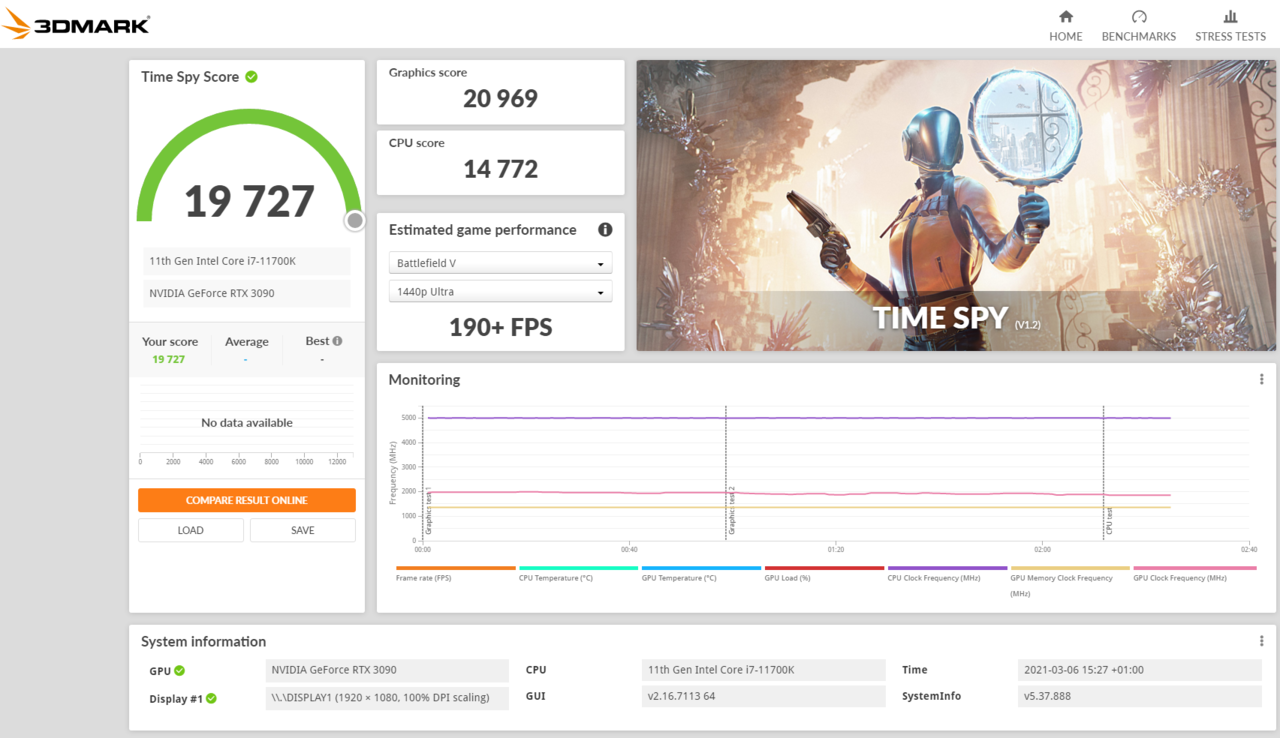This screenshot has height=738, width=1280.
Task: Click the Monitoring panel heading
Action: (x=424, y=380)
